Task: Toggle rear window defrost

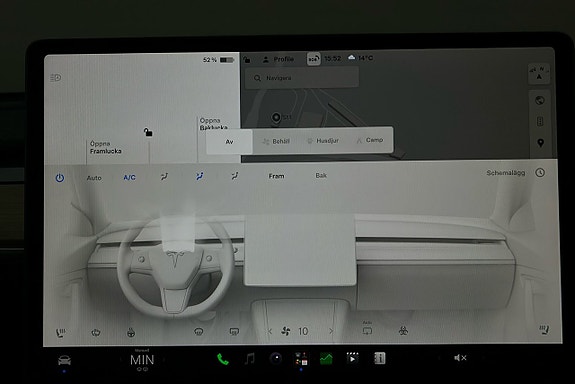Action: click(234, 332)
